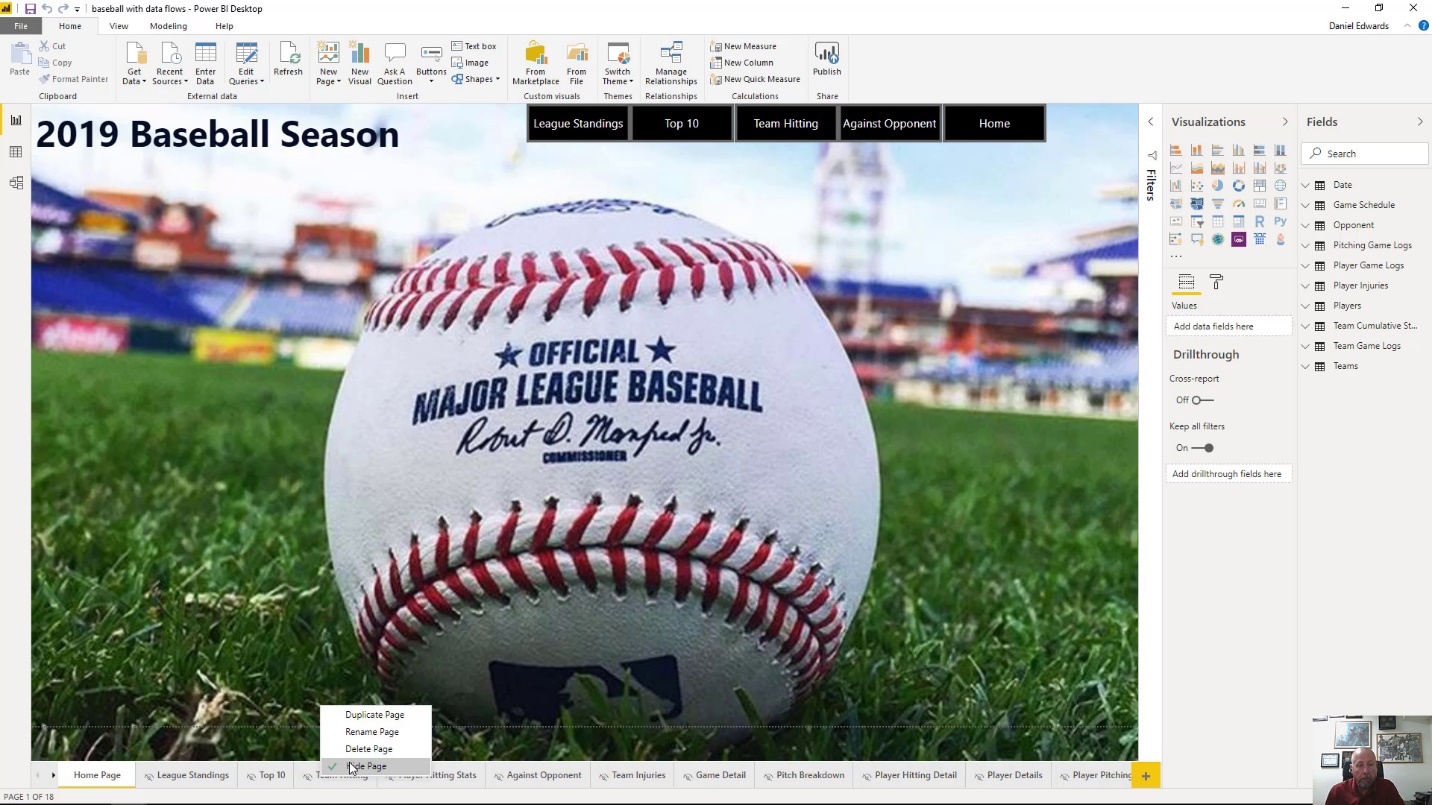Screen dimensions: 1432x805
Task: Insert a Text box
Action: point(474,46)
